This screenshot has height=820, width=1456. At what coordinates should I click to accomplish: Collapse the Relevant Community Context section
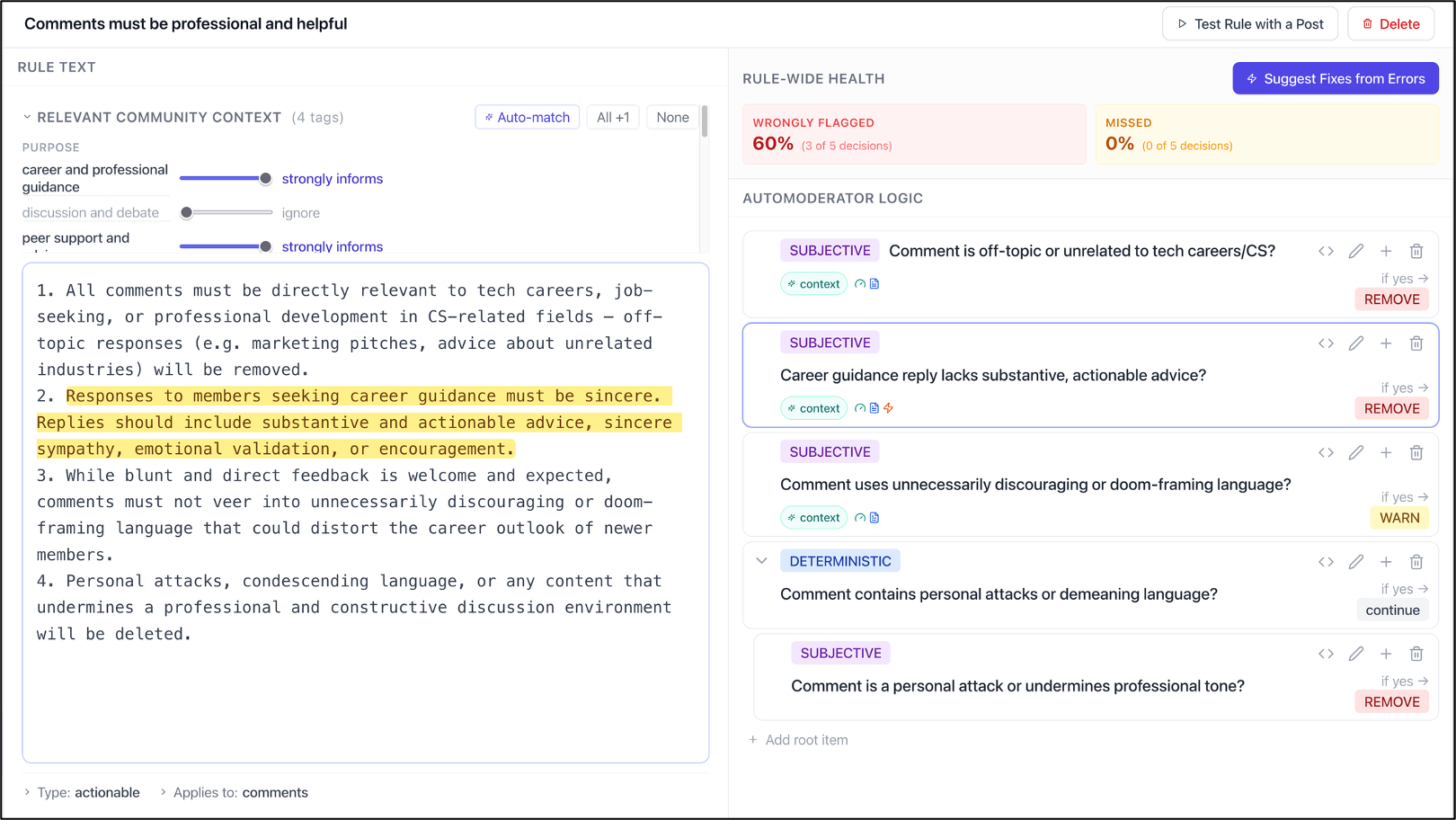coord(27,117)
